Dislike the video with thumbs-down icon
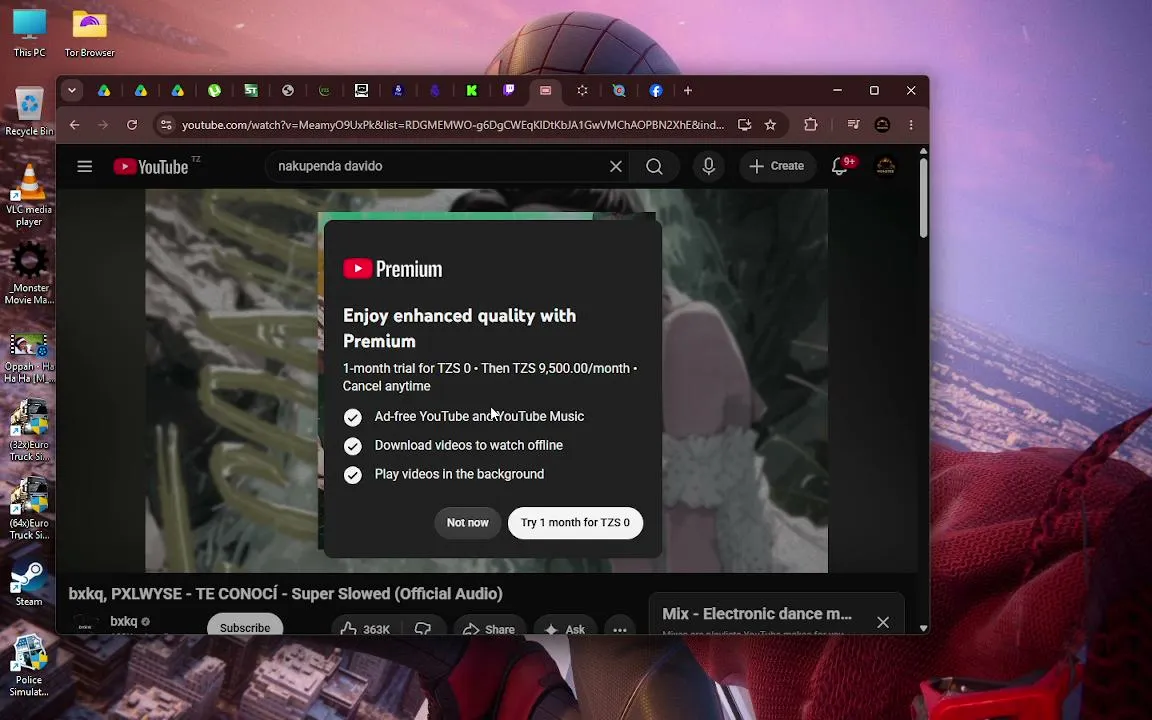This screenshot has width=1152, height=720. click(x=423, y=629)
